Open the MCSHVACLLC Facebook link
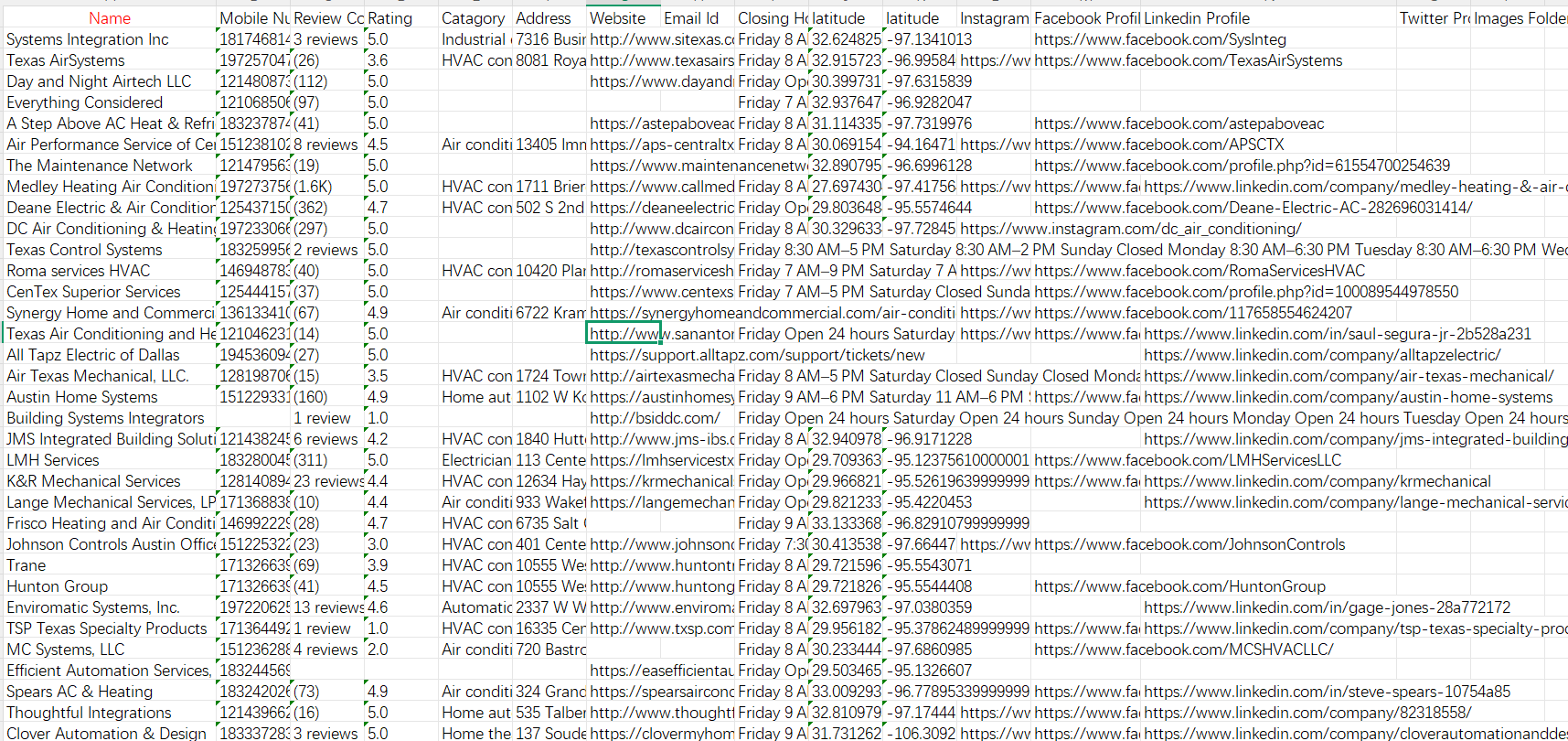 point(1183,650)
